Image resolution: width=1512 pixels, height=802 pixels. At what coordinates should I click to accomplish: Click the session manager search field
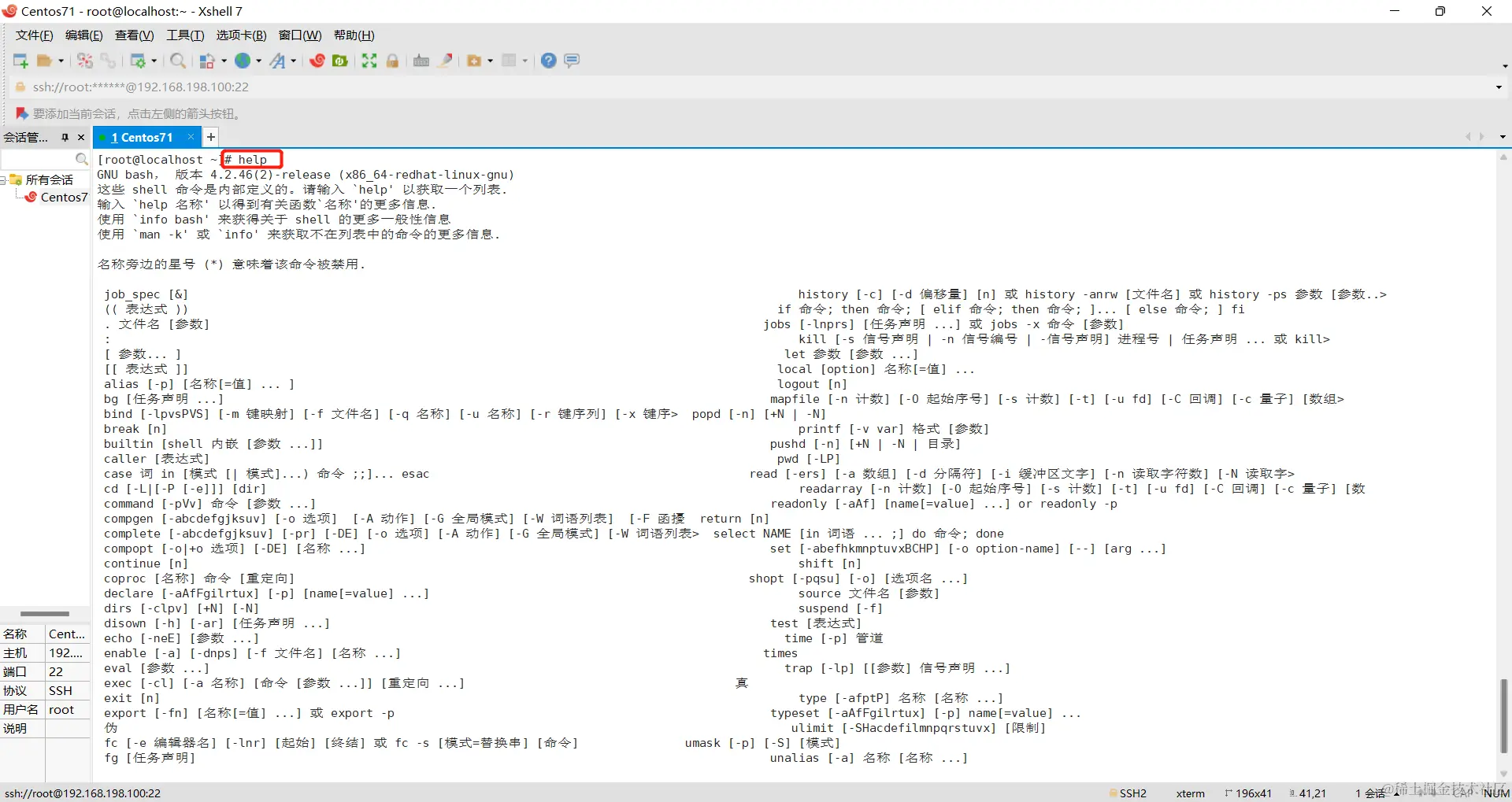pos(38,160)
